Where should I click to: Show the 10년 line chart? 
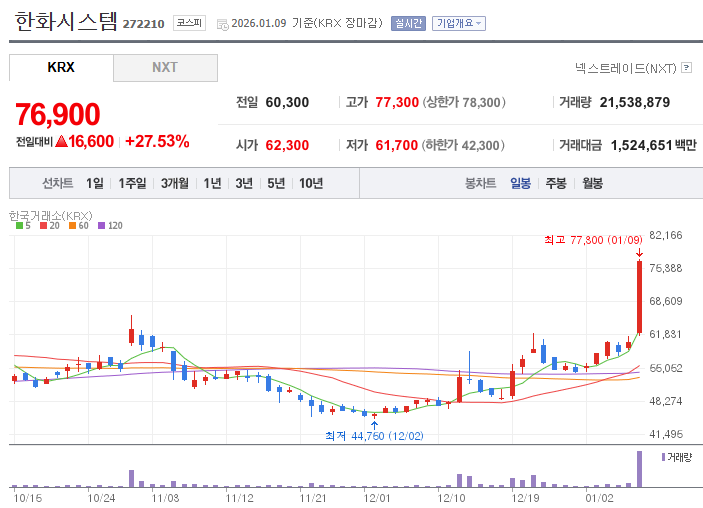click(311, 183)
